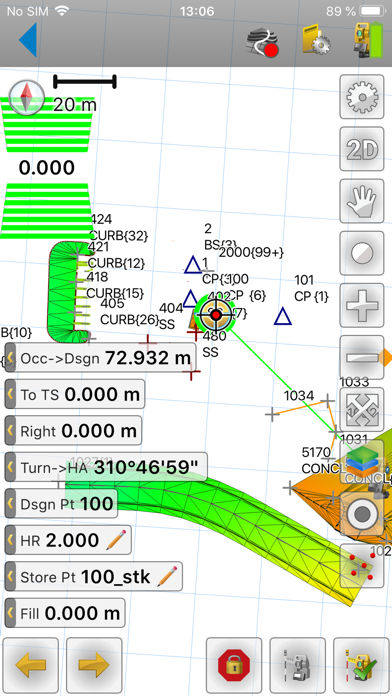Collapse the Turn->HA field chevron

pyautogui.click(x=10, y=467)
